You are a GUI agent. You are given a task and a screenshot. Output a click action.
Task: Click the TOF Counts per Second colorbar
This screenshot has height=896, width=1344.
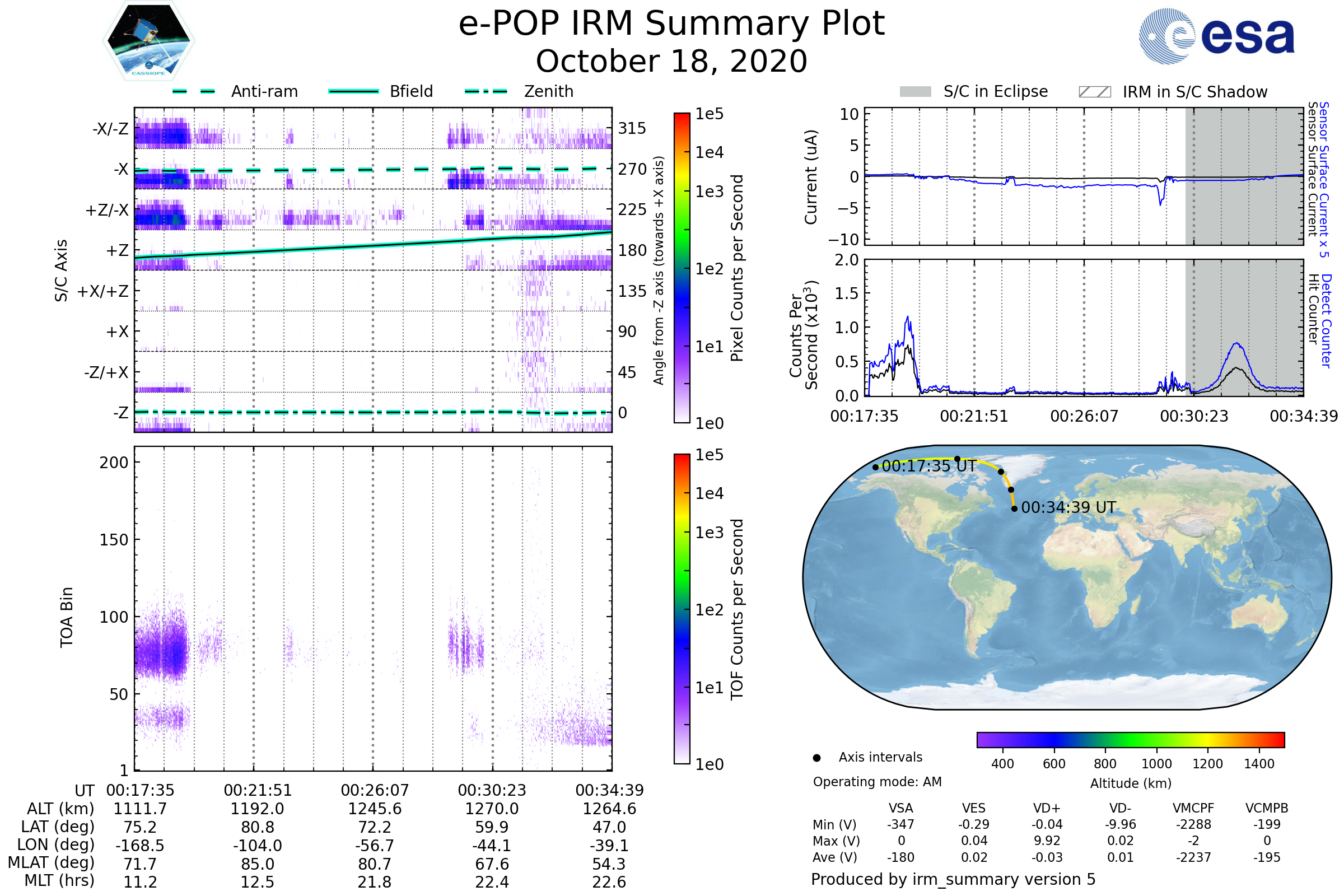tap(682, 609)
